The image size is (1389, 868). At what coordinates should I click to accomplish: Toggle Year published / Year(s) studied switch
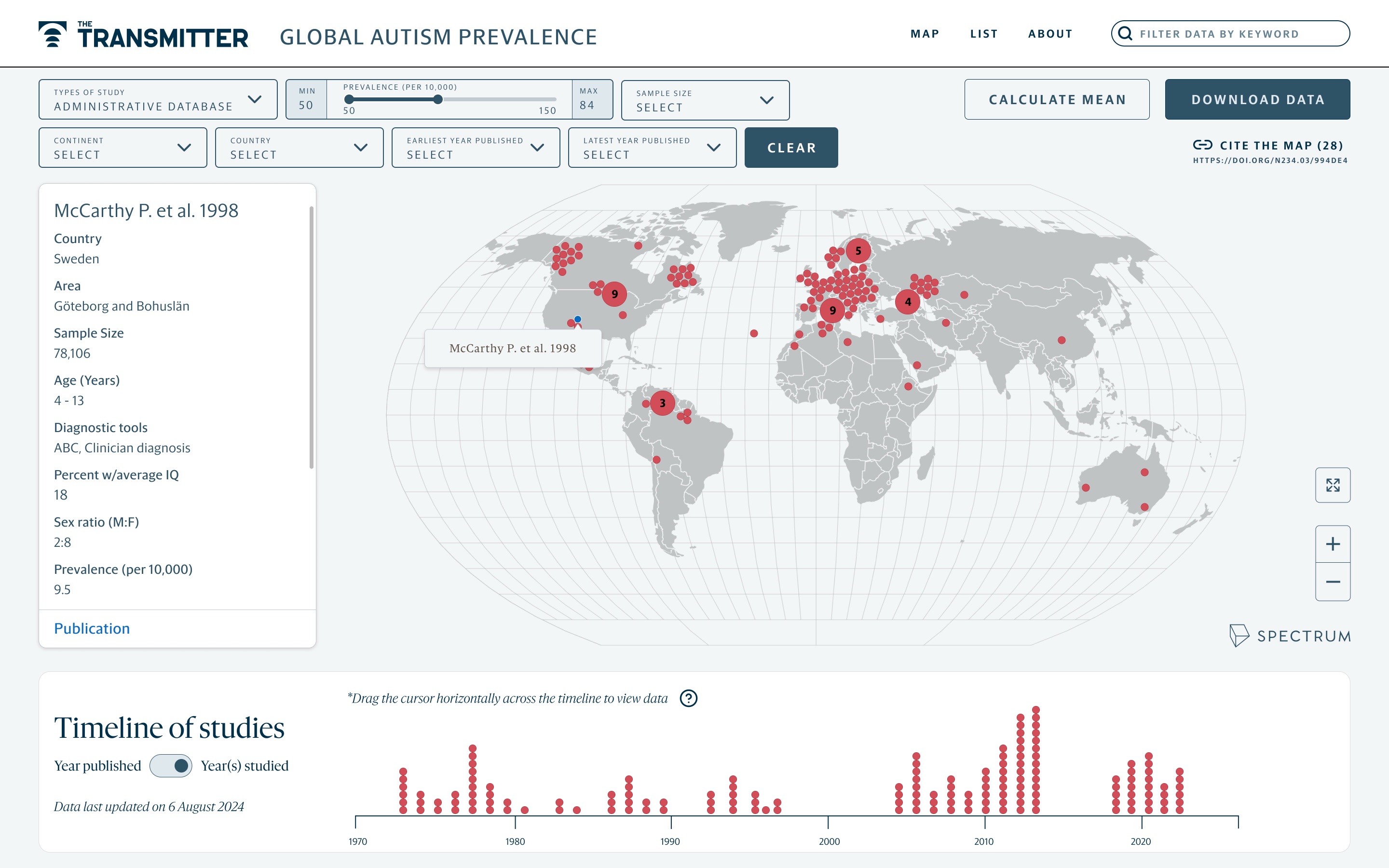[170, 765]
